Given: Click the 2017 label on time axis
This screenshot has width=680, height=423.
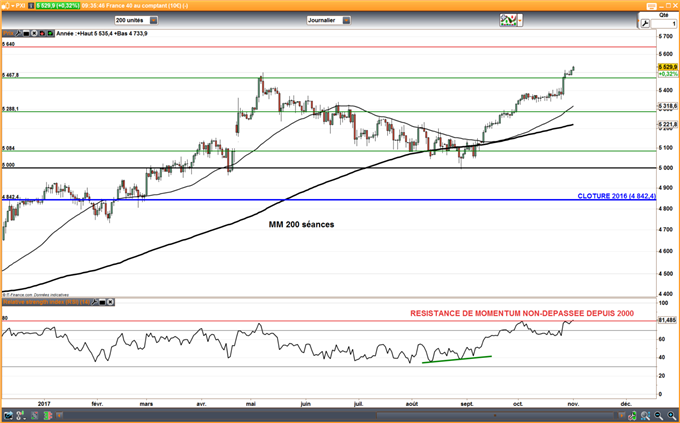Looking at the screenshot, I should pos(44,403).
